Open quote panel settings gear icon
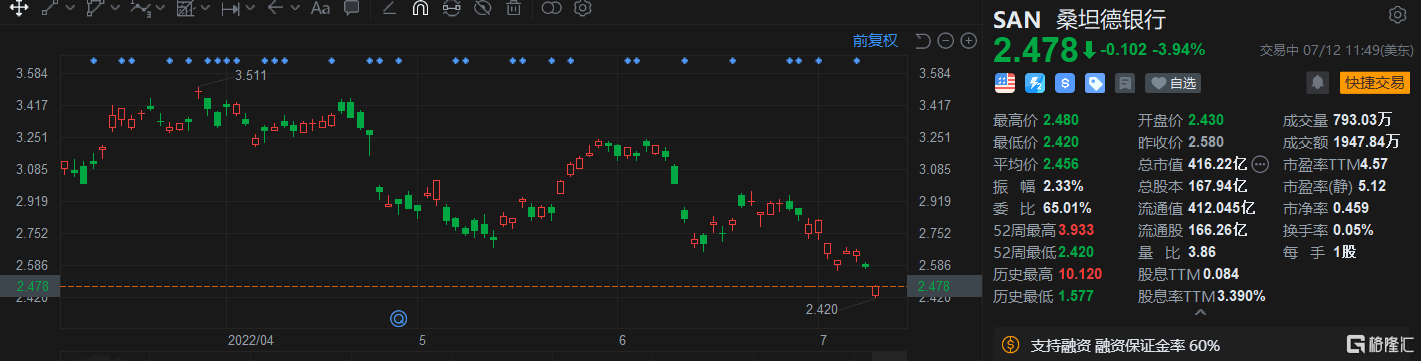 [x=1397, y=14]
